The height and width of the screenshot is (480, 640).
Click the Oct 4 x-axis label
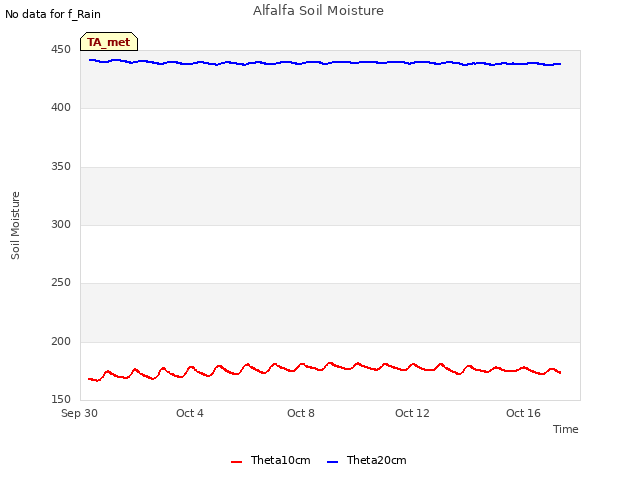coord(189,413)
